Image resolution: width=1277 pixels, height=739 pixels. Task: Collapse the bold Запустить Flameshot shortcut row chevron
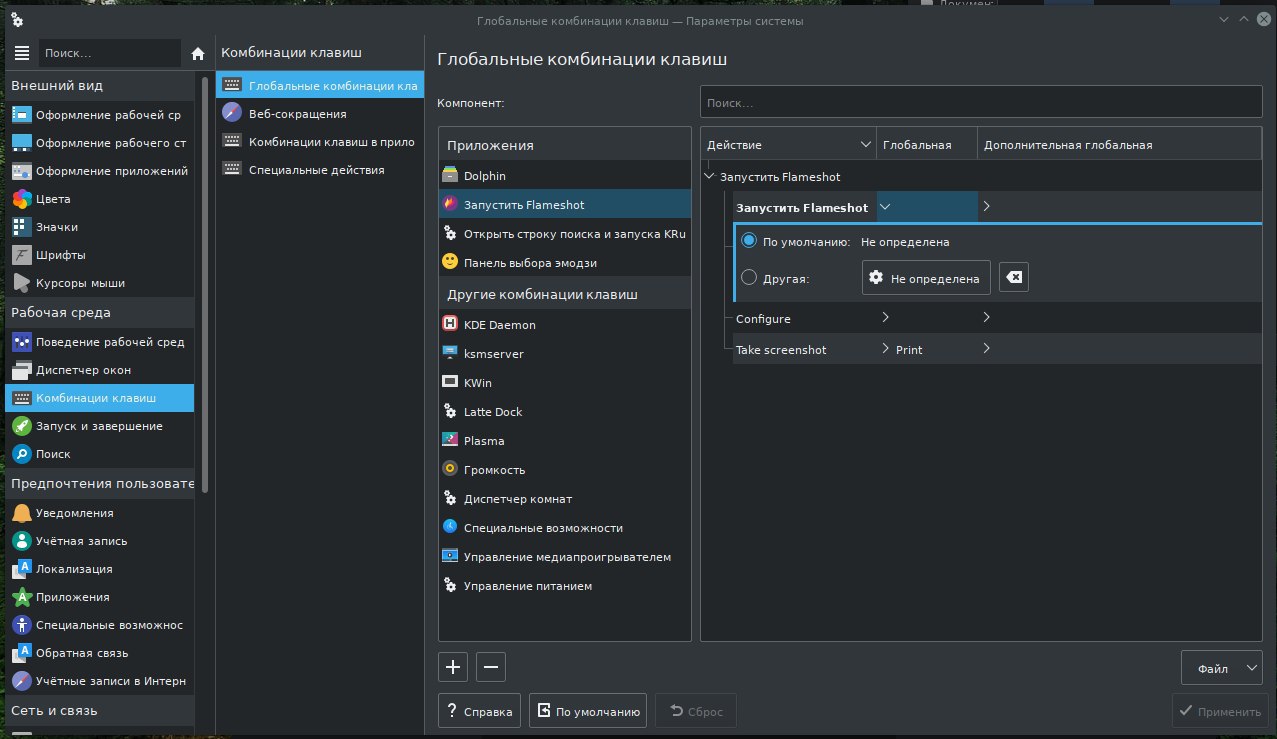point(885,207)
